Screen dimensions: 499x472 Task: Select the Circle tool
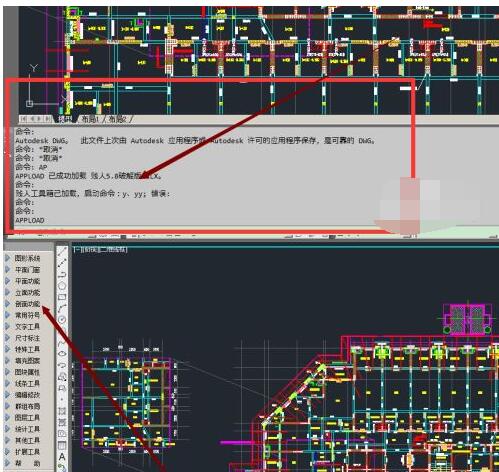pyautogui.click(x=62, y=320)
